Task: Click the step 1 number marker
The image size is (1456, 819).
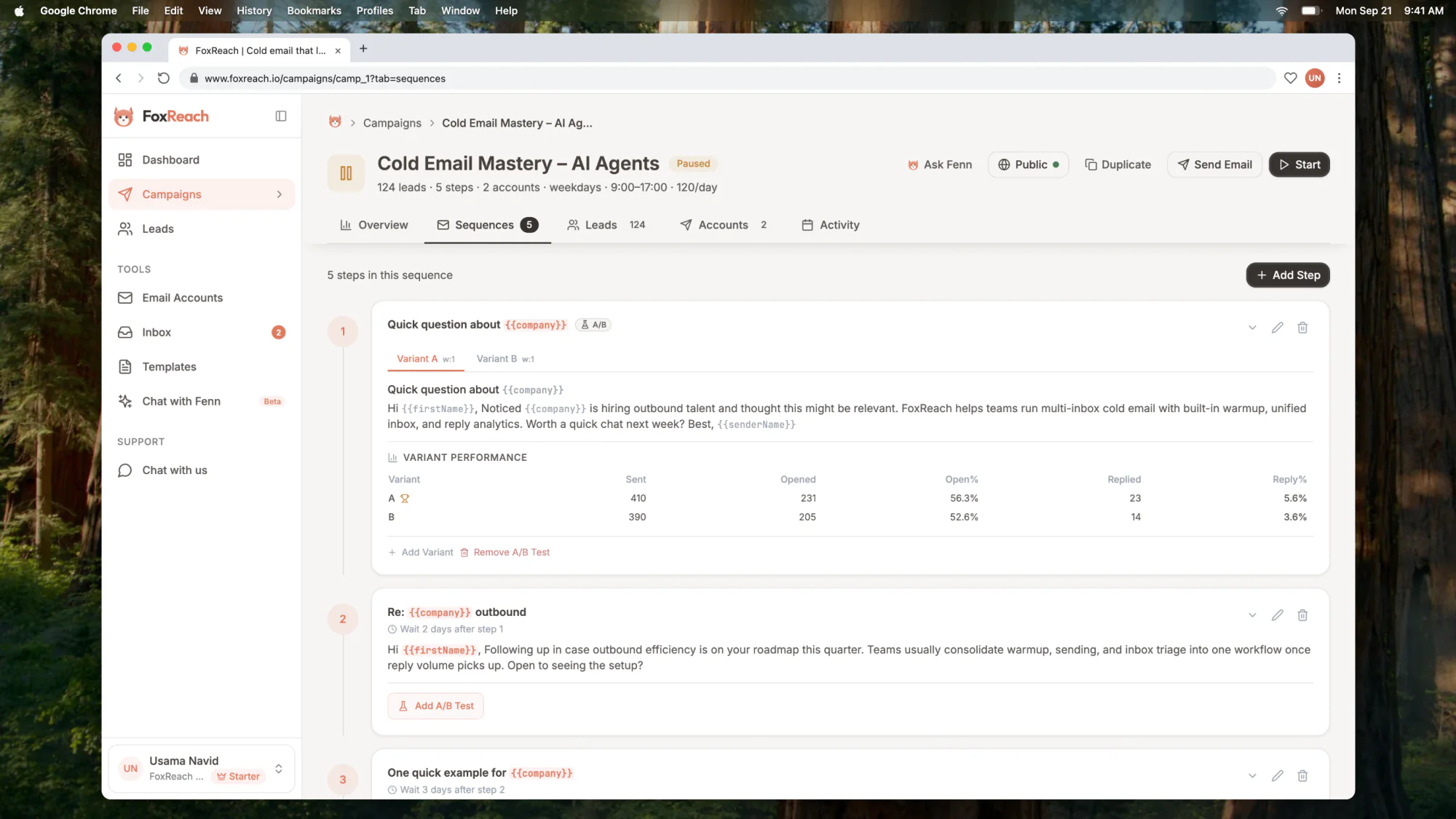Action: tap(343, 332)
